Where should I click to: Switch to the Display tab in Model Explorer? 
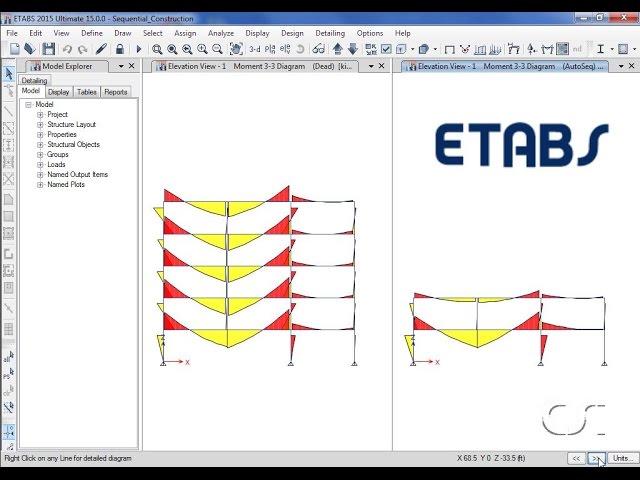[58, 92]
